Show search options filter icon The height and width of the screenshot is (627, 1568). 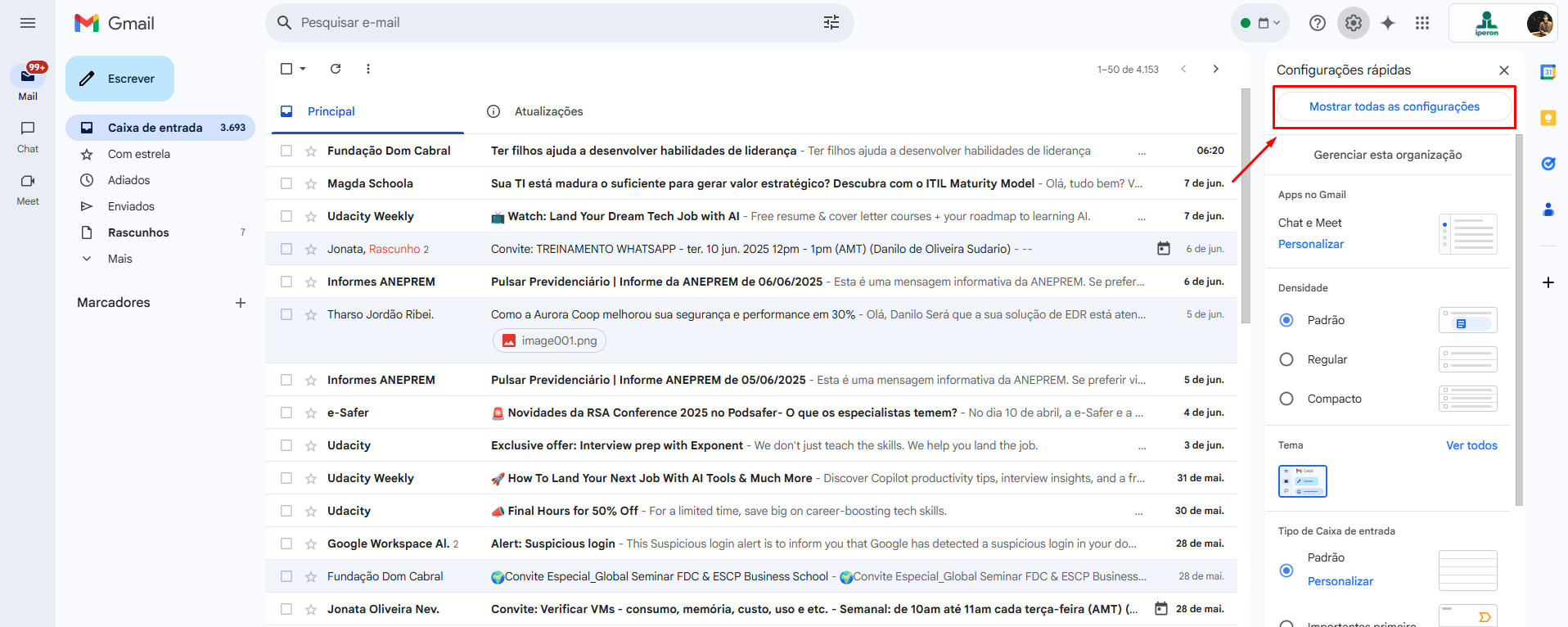click(831, 23)
